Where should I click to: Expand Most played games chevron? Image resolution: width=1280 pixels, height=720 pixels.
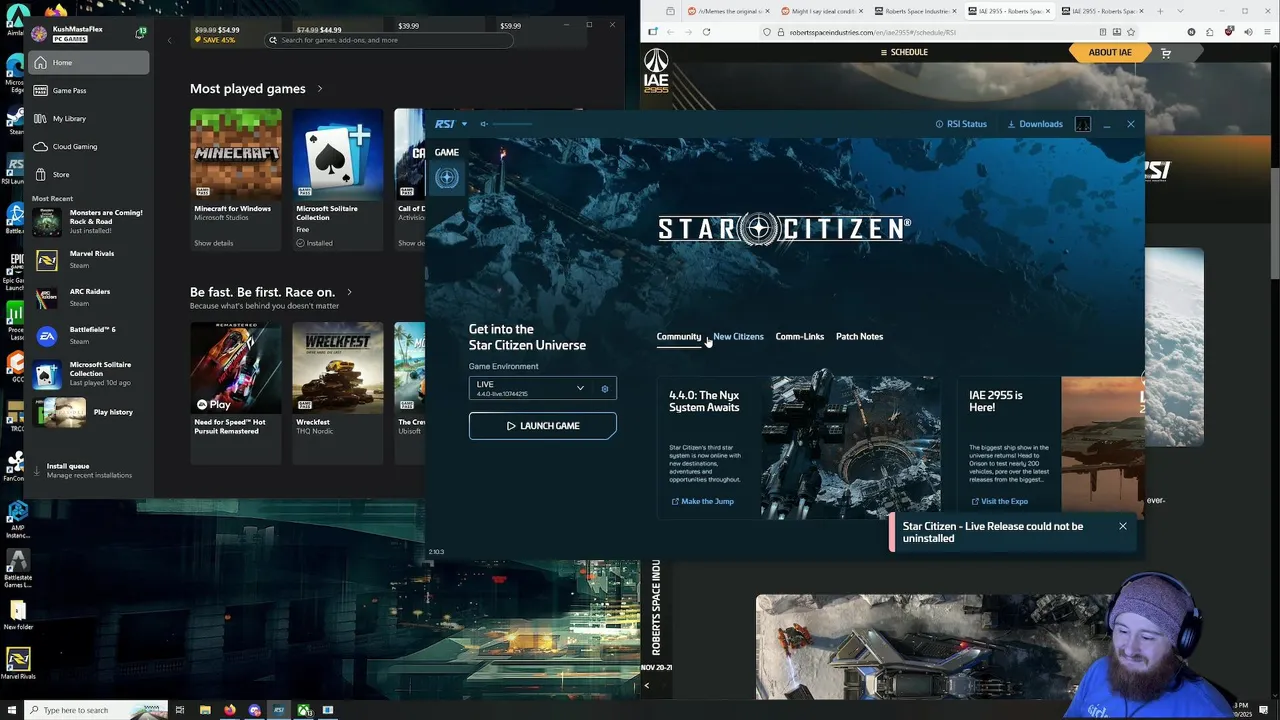tap(320, 89)
